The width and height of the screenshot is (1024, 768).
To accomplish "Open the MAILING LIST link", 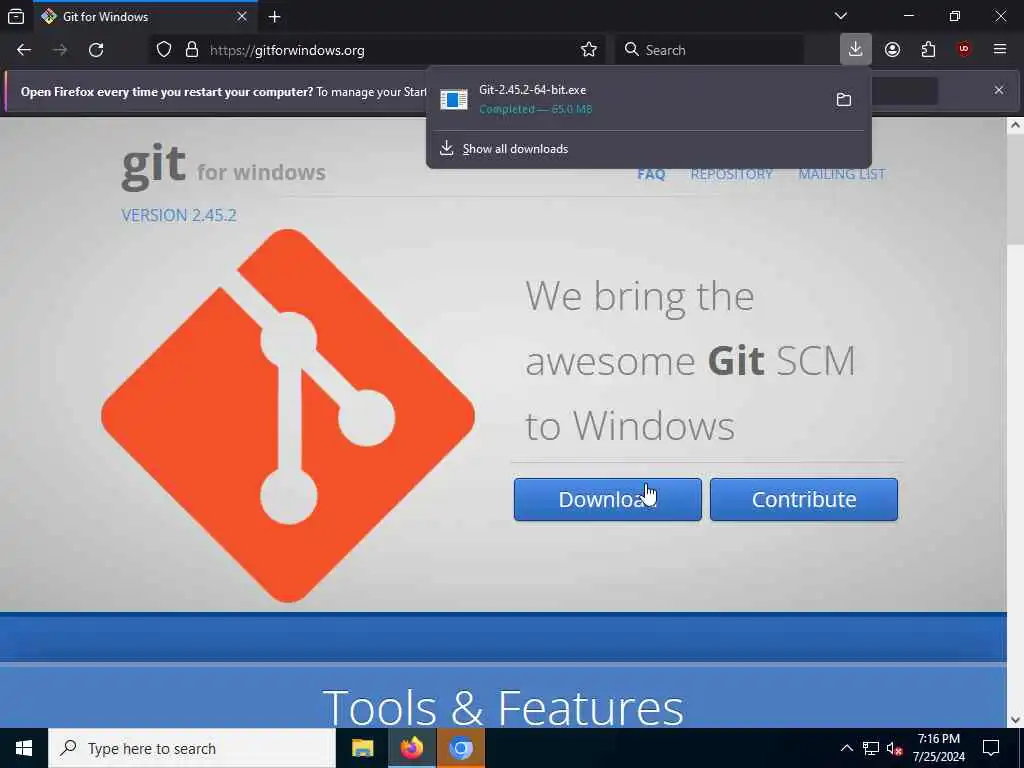I will pos(842,174).
